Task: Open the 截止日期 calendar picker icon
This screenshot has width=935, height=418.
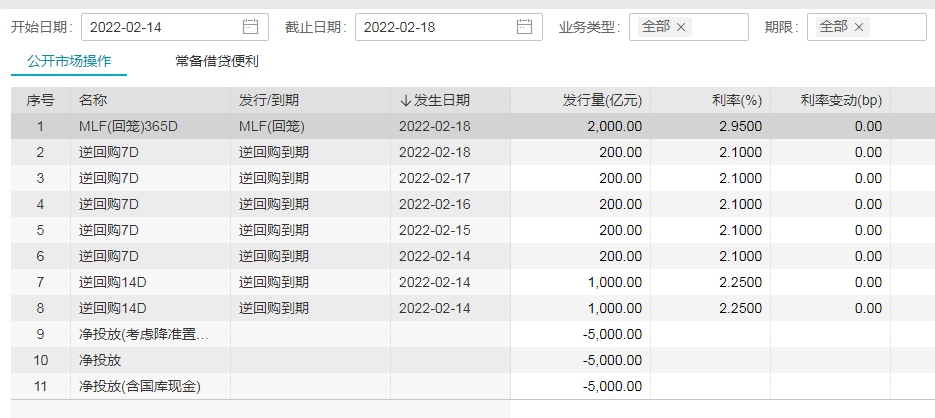Action: pos(524,27)
